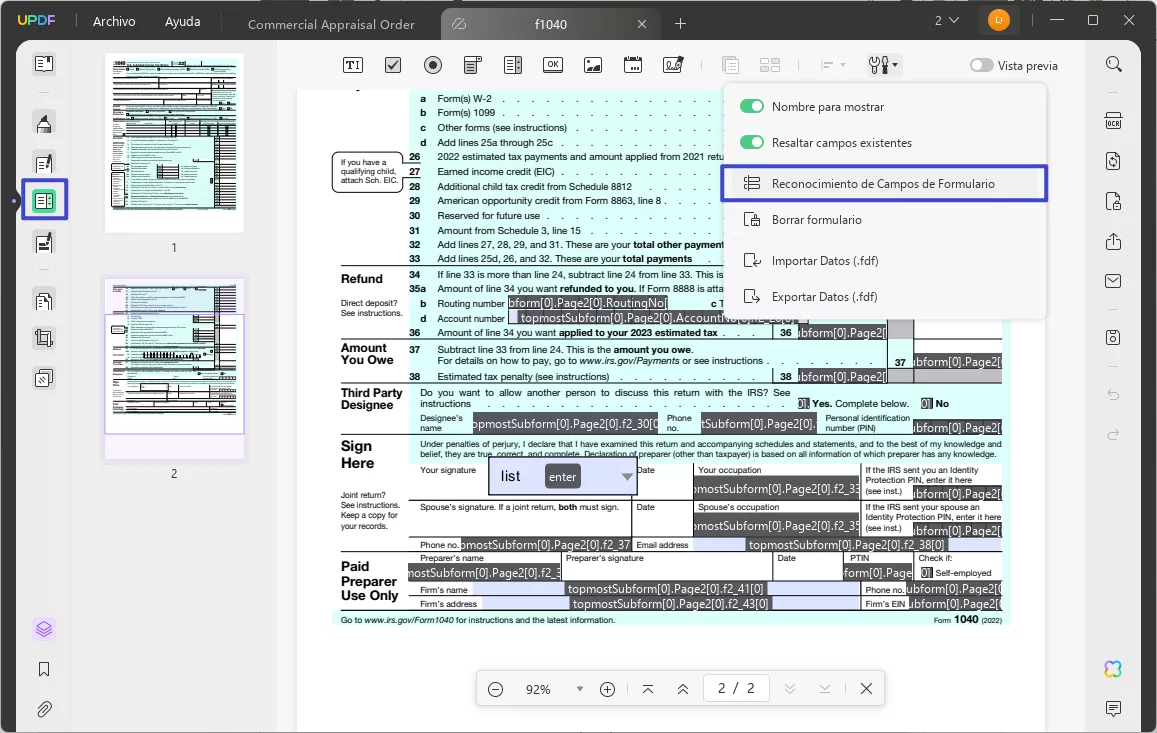Open the form tools wrench dropdown
Image resolution: width=1157 pixels, height=733 pixels.
click(883, 65)
